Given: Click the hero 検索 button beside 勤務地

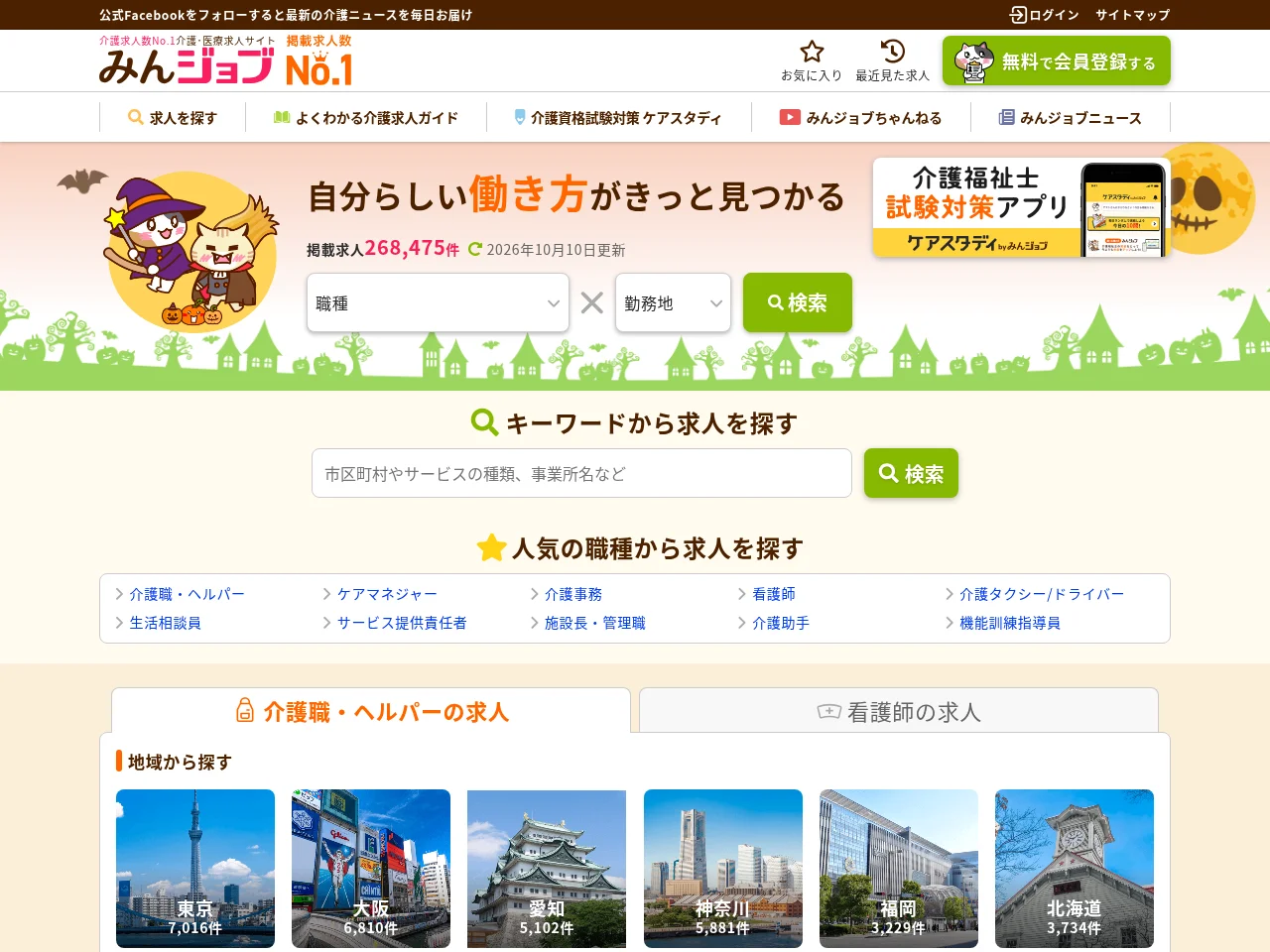Looking at the screenshot, I should [x=798, y=302].
